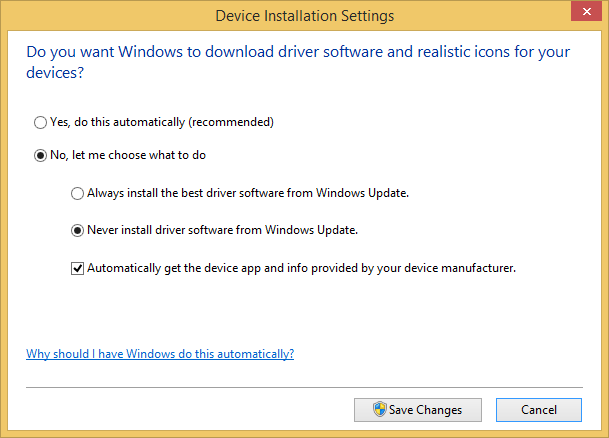Click the "No, let me choose what to do" label text

[x=128, y=155]
